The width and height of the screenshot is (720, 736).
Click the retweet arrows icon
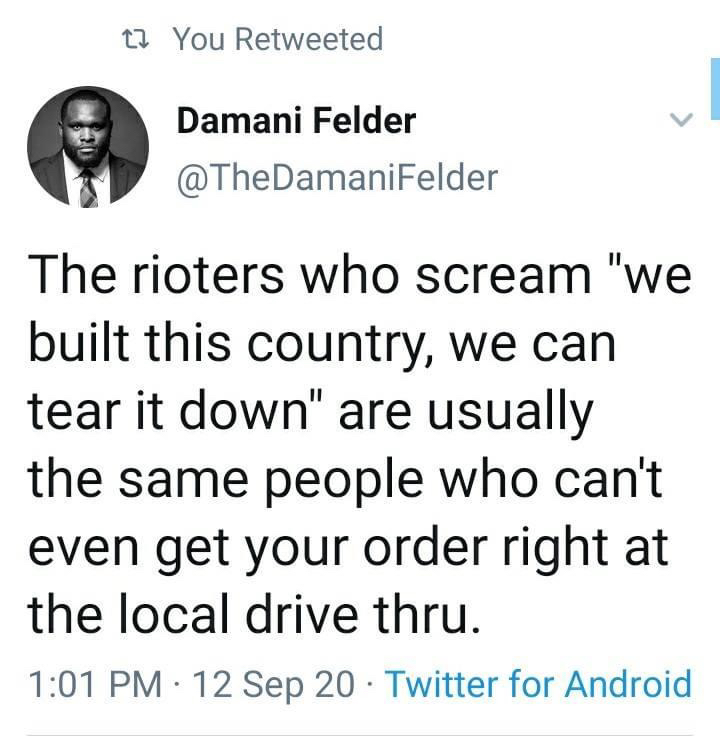(x=135, y=39)
